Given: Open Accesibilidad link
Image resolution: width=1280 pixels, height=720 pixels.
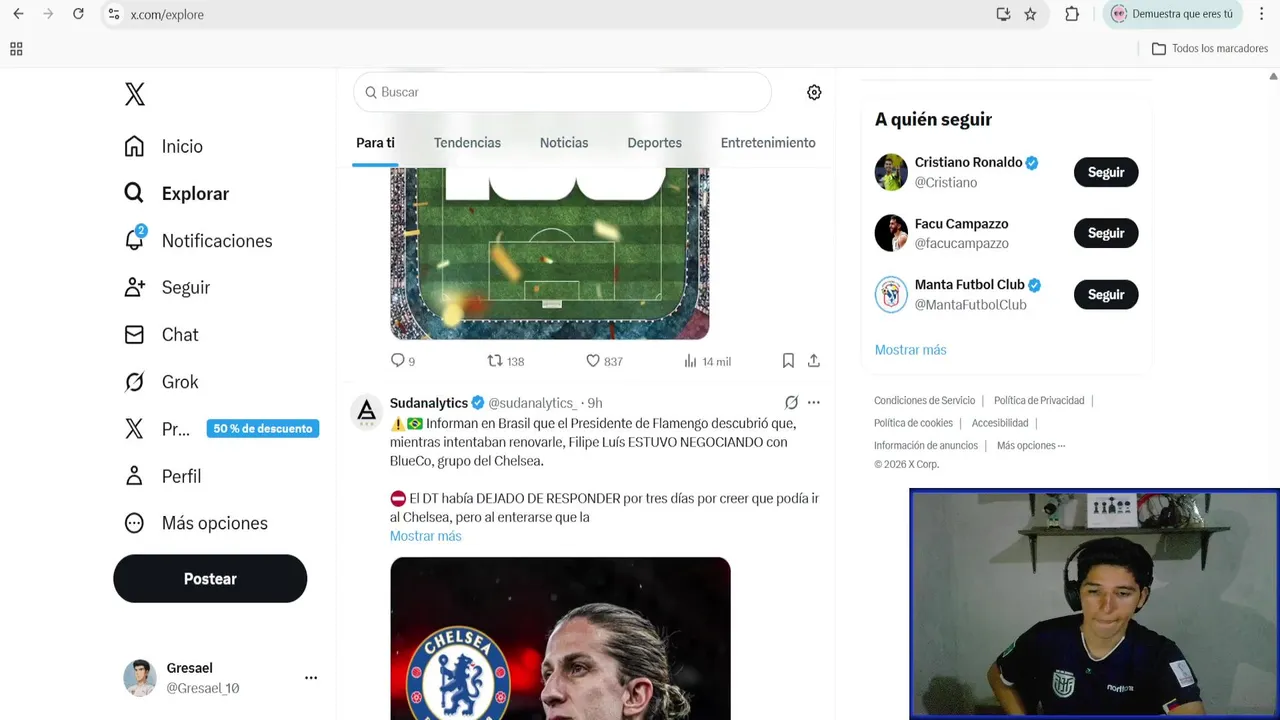Looking at the screenshot, I should (1000, 423).
